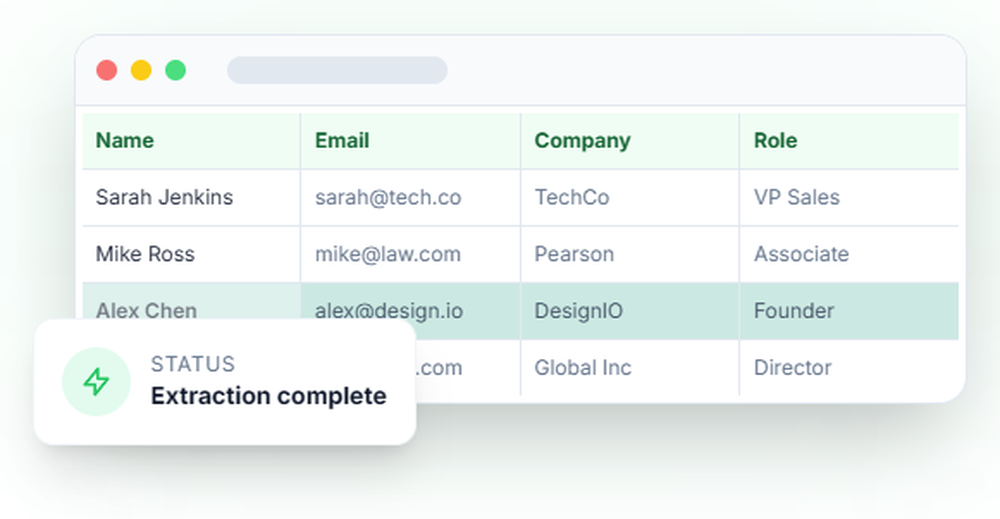Click the address bar in window header
Image resolution: width=1000 pixels, height=519 pixels.
point(337,70)
